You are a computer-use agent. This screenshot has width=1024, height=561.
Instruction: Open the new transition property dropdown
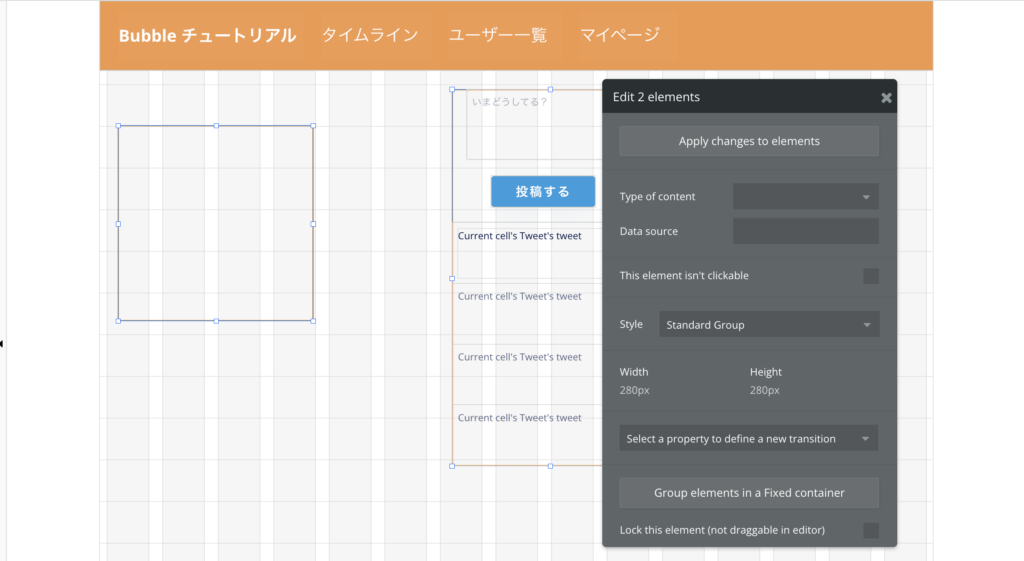[748, 439]
